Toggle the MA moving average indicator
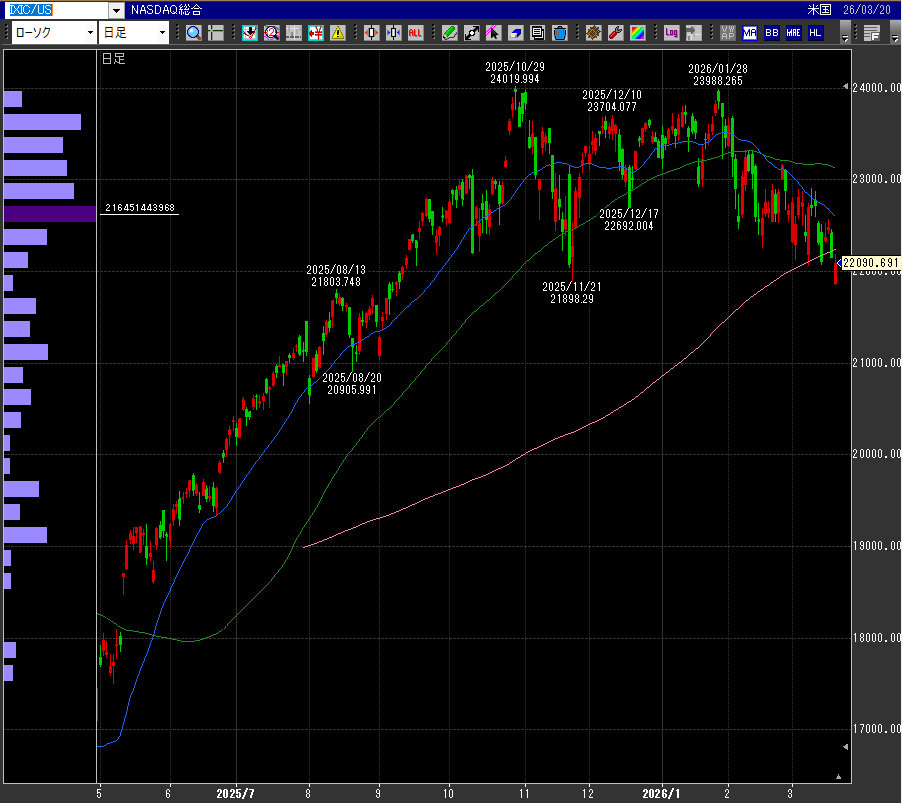This screenshot has width=902, height=803. (750, 33)
